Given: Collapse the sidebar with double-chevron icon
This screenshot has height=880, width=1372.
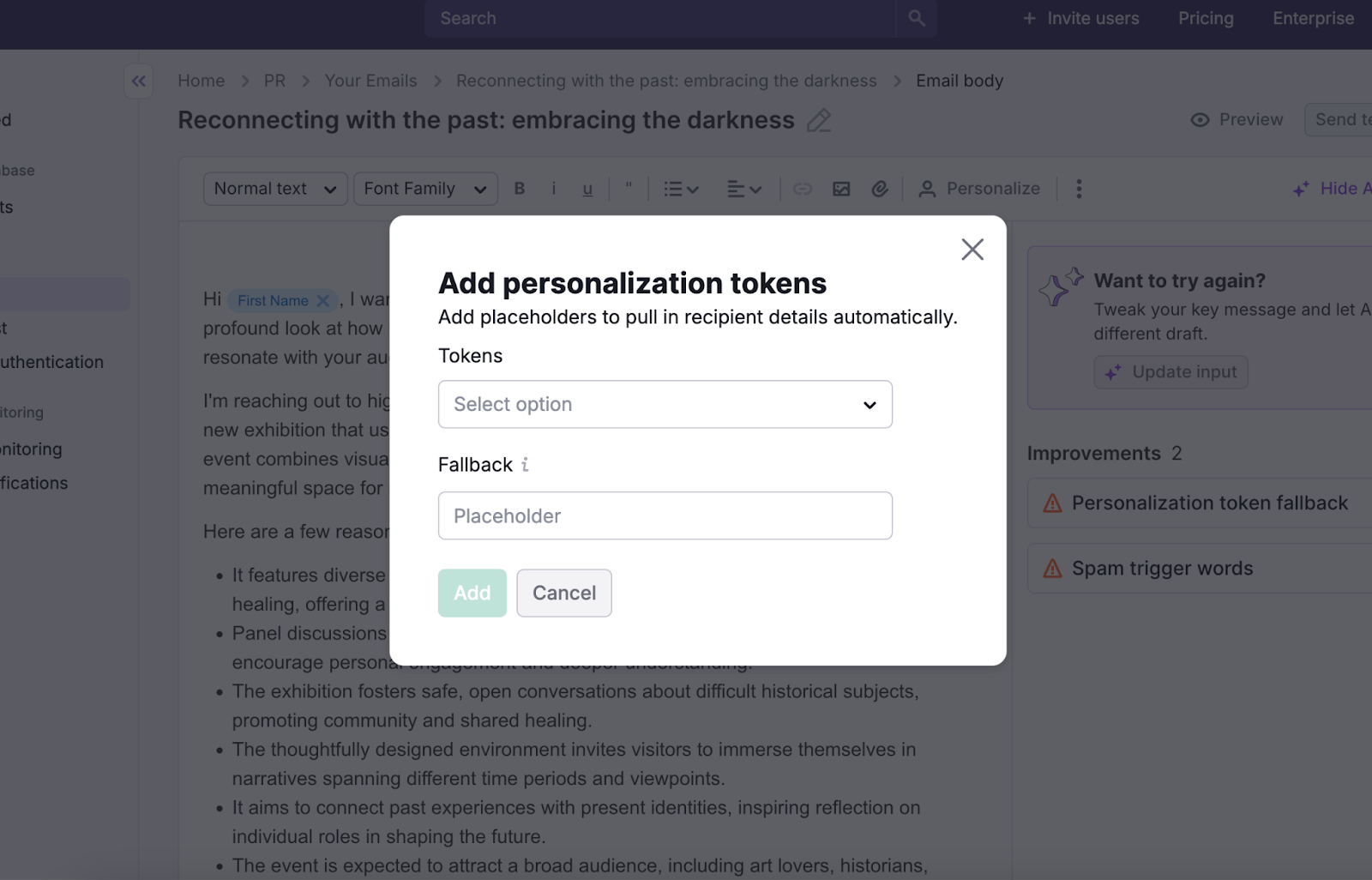Looking at the screenshot, I should tap(139, 81).
